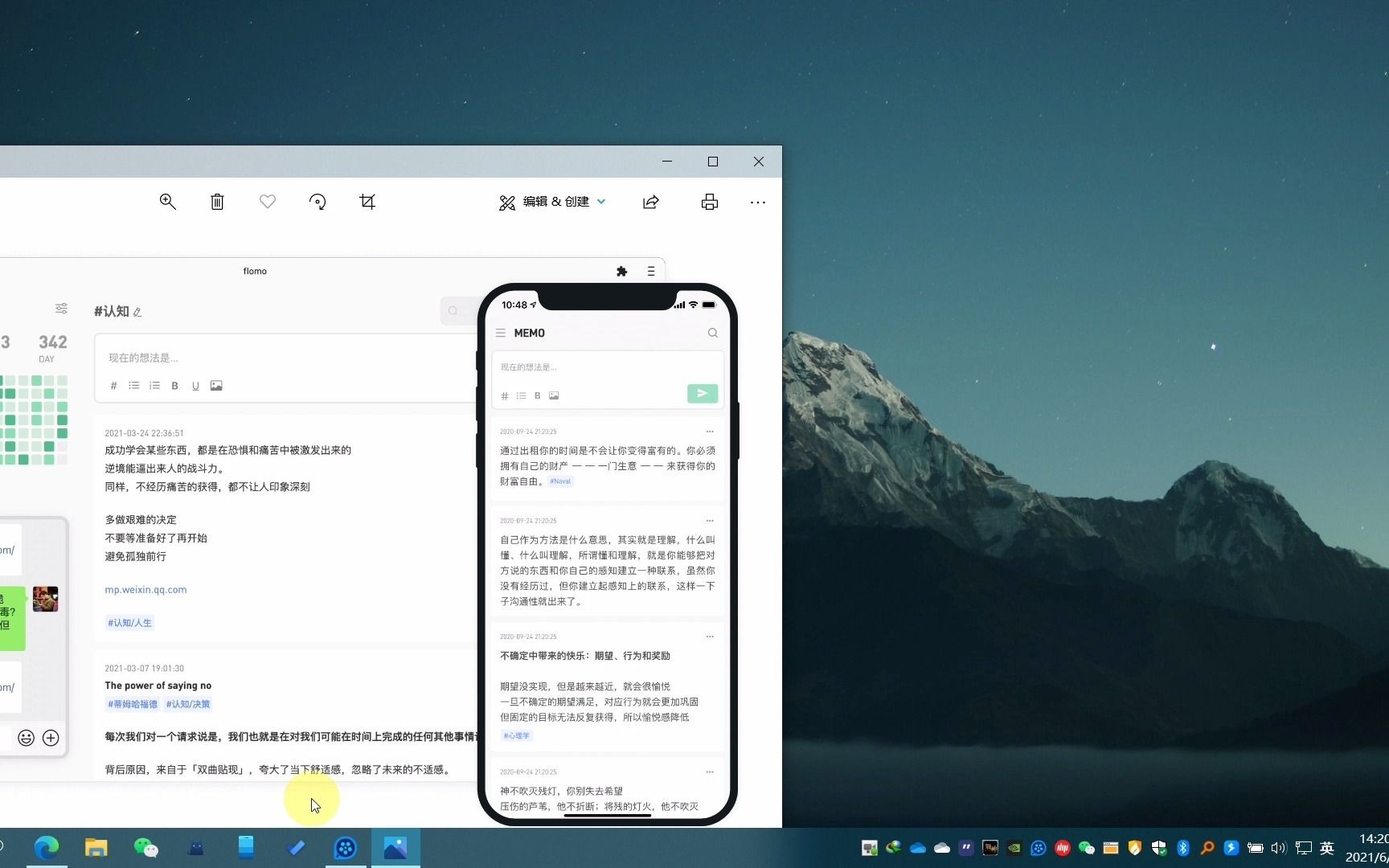Open the mp.weixin.qq.com link
Screen dimensions: 1389x868
[x=145, y=589]
